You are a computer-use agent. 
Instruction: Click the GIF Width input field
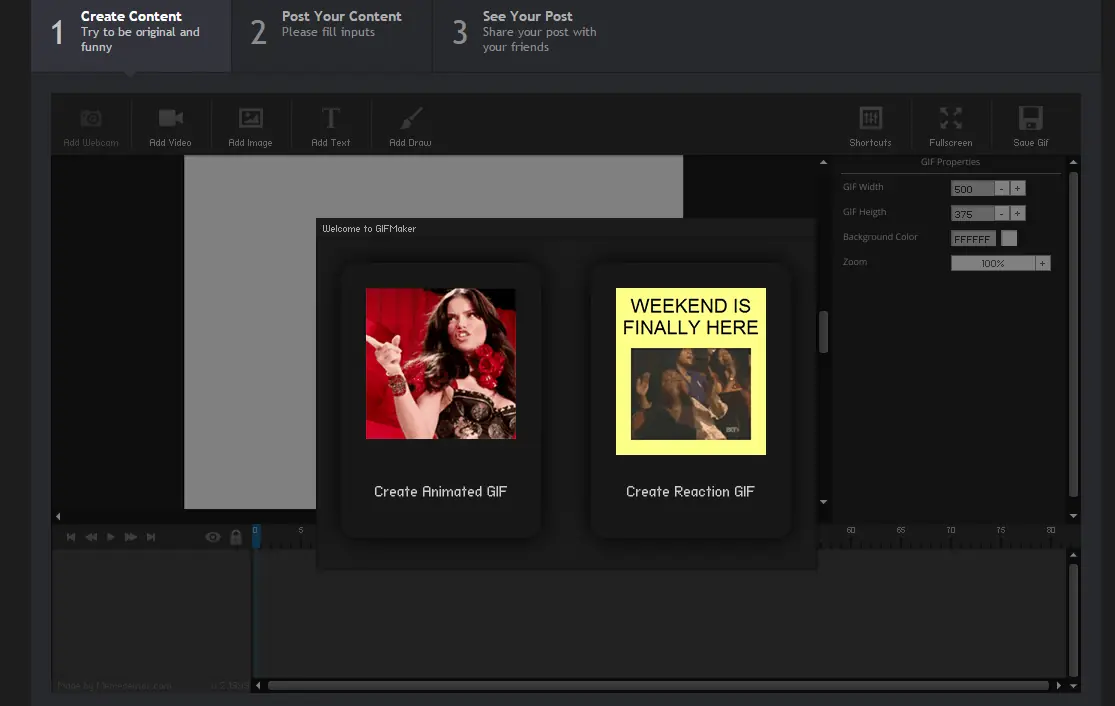972,188
